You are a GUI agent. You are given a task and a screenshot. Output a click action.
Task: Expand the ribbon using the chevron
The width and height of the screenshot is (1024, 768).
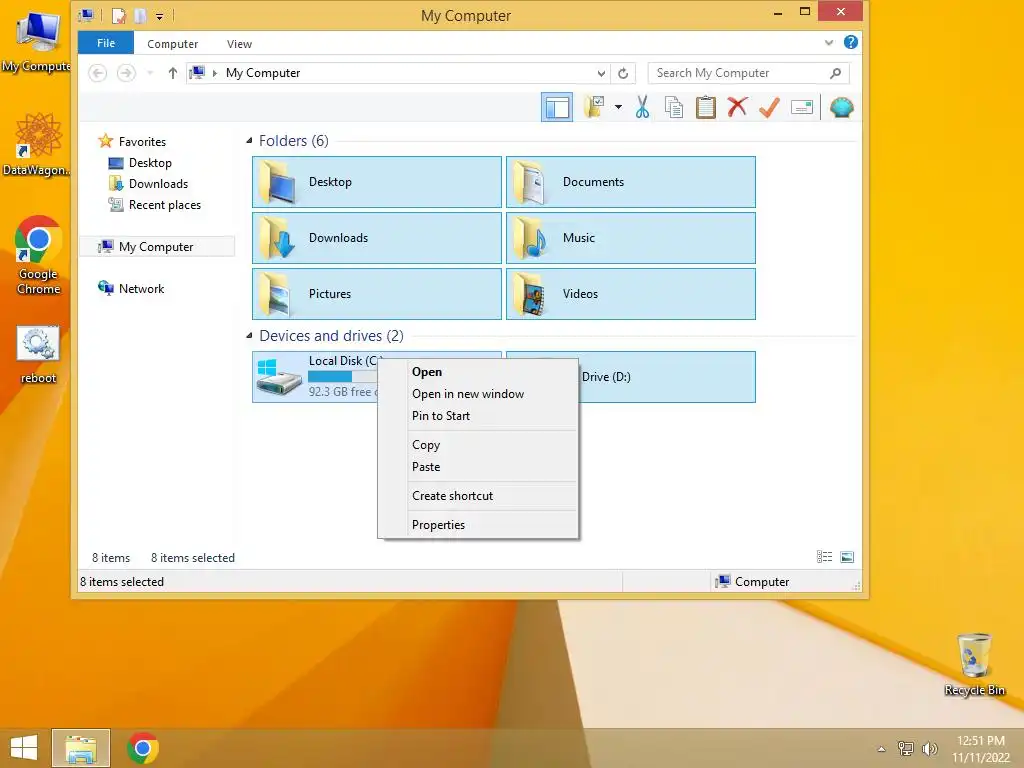(829, 42)
